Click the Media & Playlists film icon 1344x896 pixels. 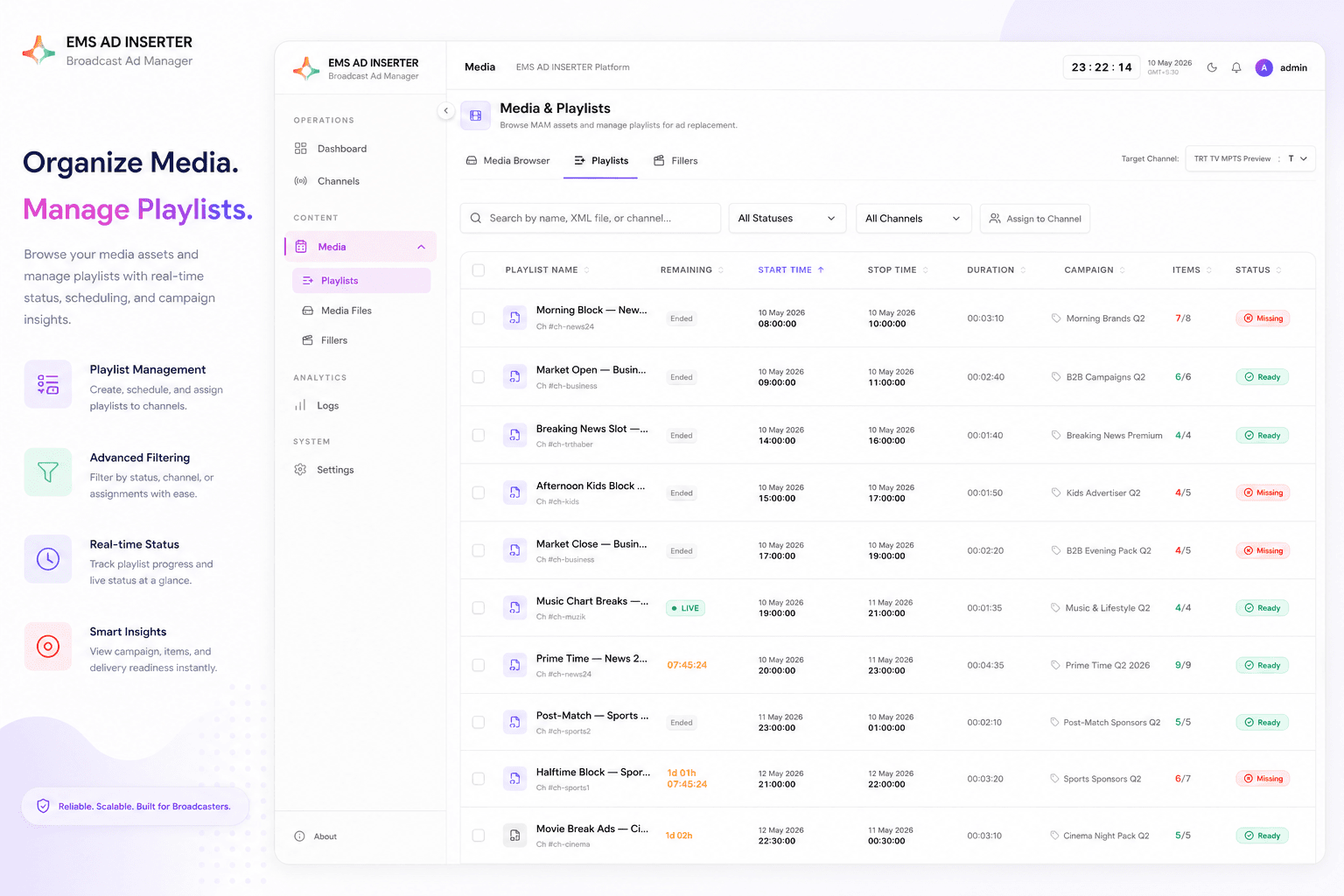(475, 115)
